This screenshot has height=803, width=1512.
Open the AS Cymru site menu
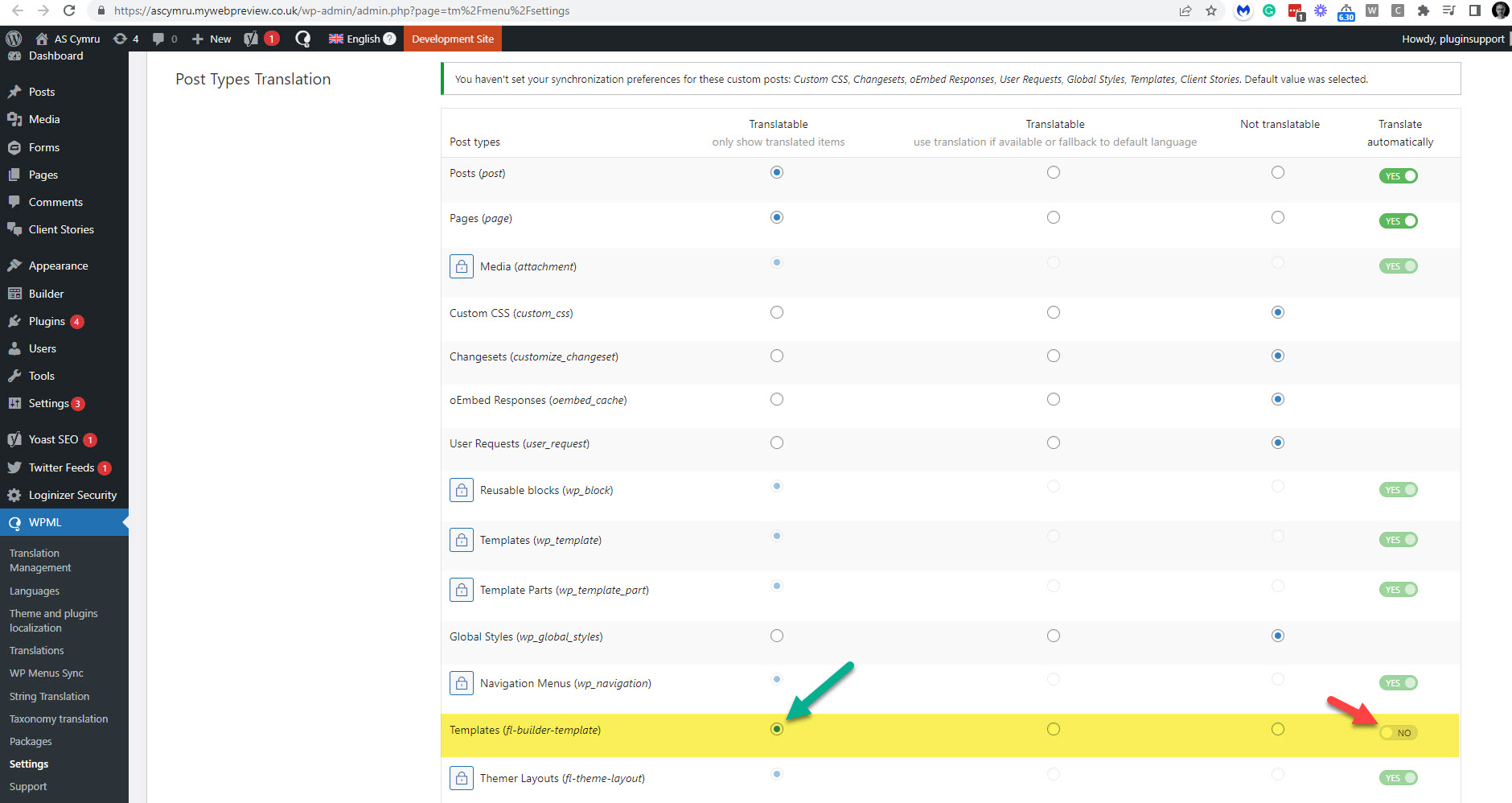point(68,39)
